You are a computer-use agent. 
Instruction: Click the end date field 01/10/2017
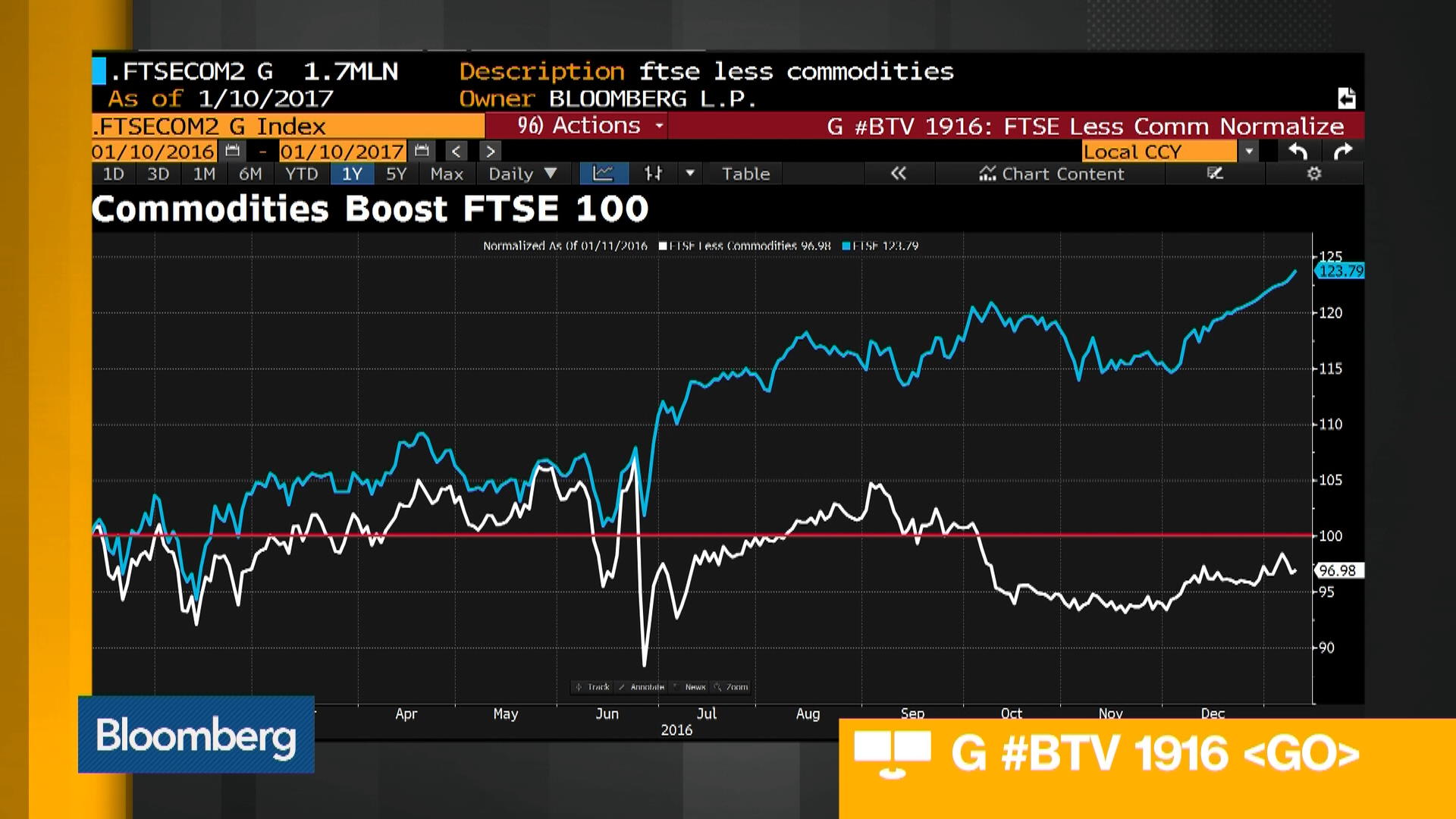[342, 151]
